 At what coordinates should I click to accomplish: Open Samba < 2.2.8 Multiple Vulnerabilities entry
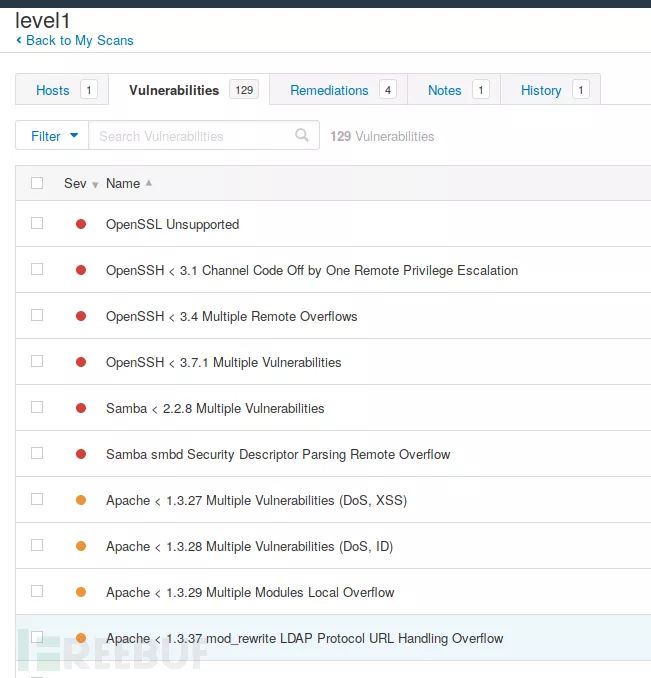point(215,408)
